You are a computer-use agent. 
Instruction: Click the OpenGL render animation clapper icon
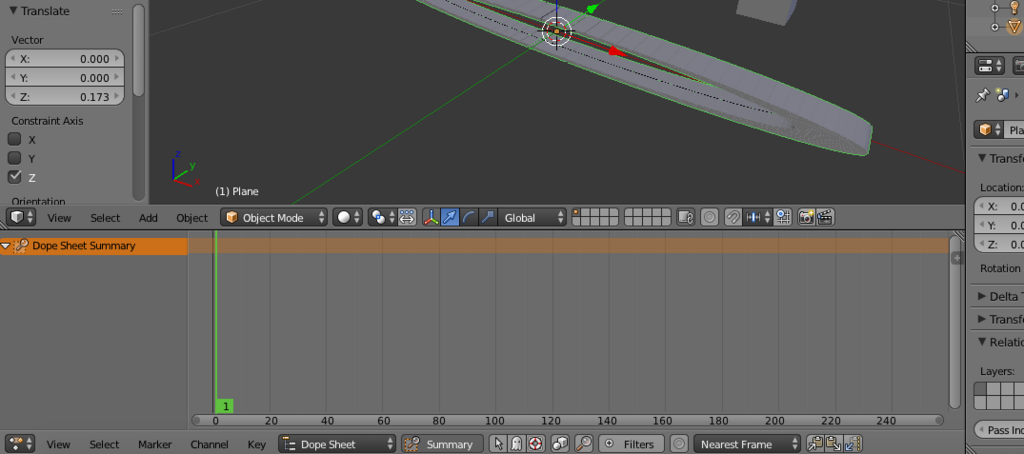tap(825, 218)
